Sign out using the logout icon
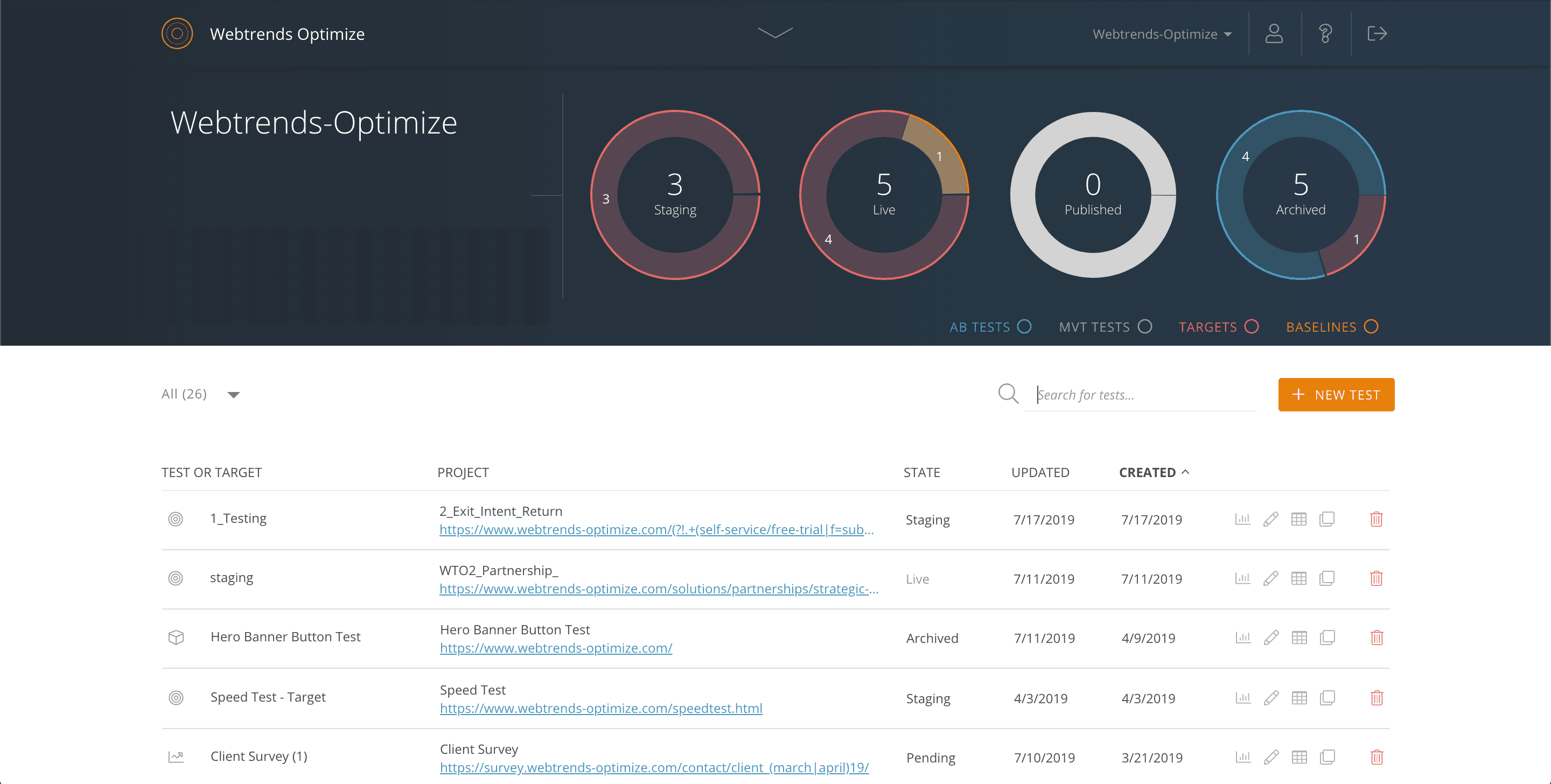 (x=1377, y=34)
